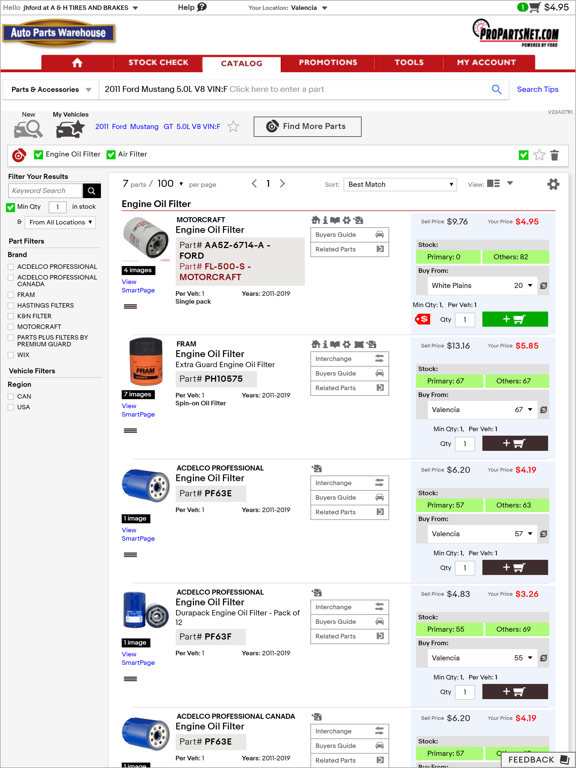Image resolution: width=576 pixels, height=768 pixels.
Task: Check the ACDELCO PROFESSIONAL brand filter
Action: [x=11, y=267]
